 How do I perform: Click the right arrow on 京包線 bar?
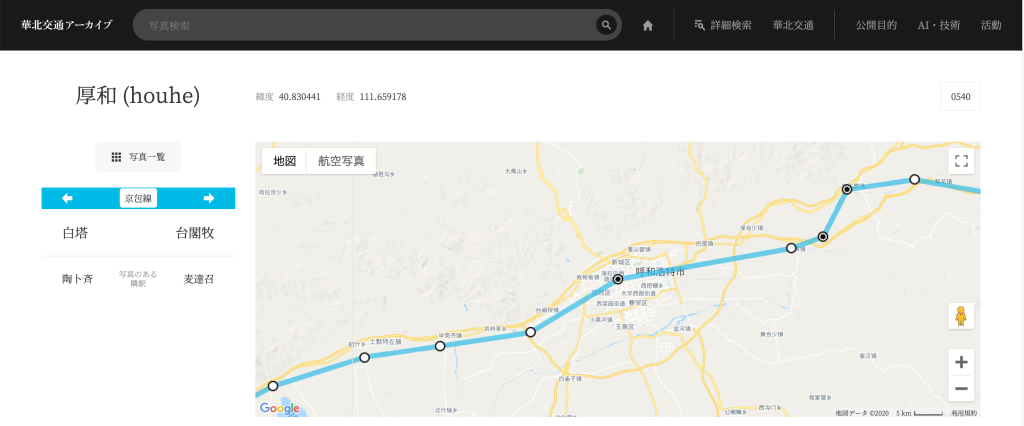(x=209, y=198)
